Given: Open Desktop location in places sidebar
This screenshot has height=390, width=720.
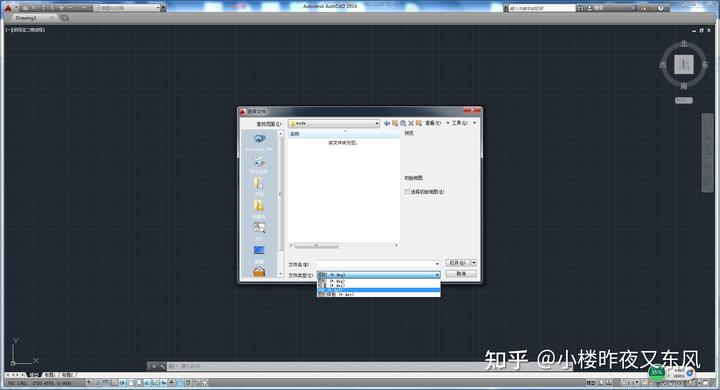Looking at the screenshot, I should 259,254.
